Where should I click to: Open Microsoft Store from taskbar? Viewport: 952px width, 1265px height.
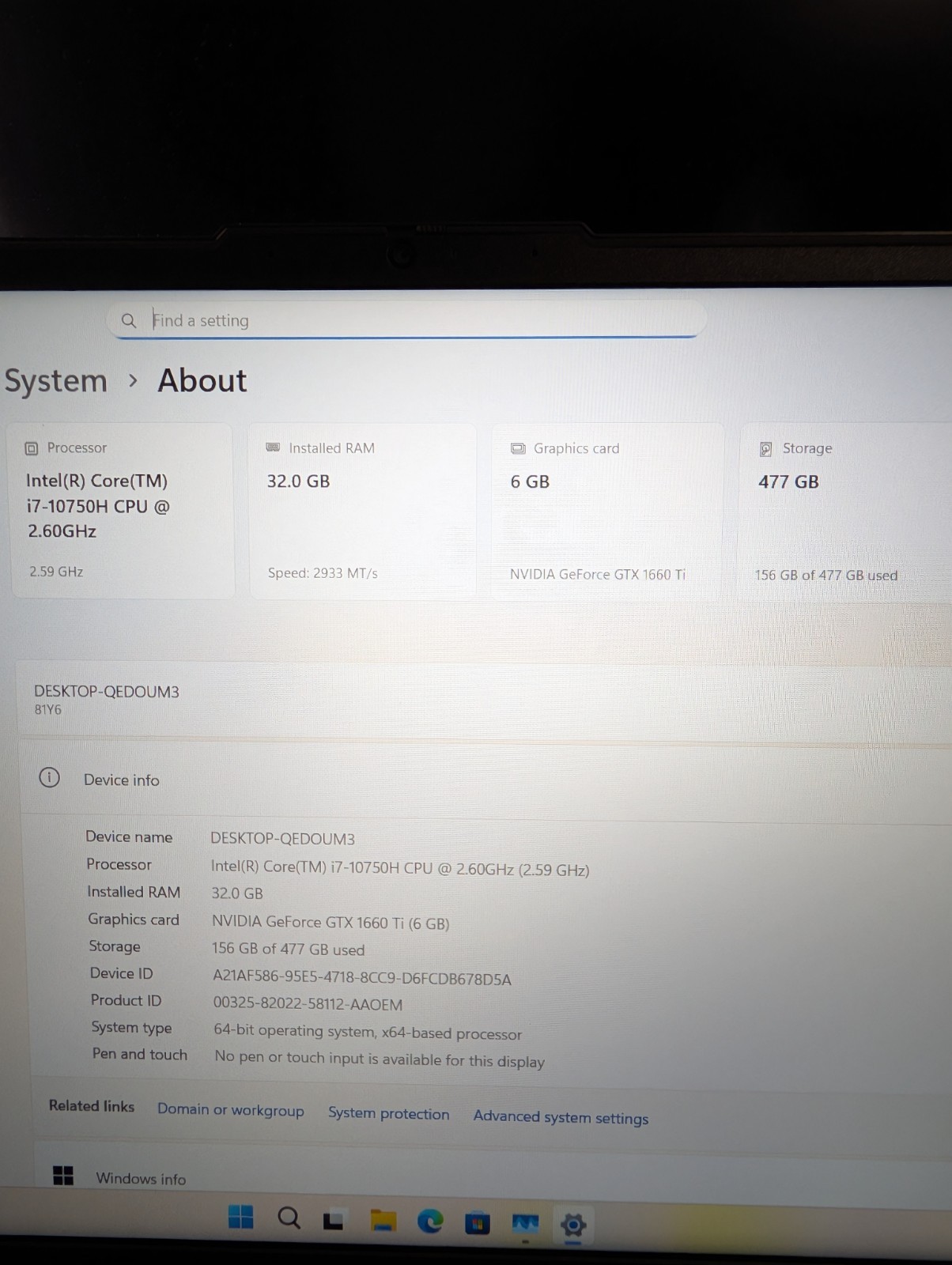(478, 1224)
